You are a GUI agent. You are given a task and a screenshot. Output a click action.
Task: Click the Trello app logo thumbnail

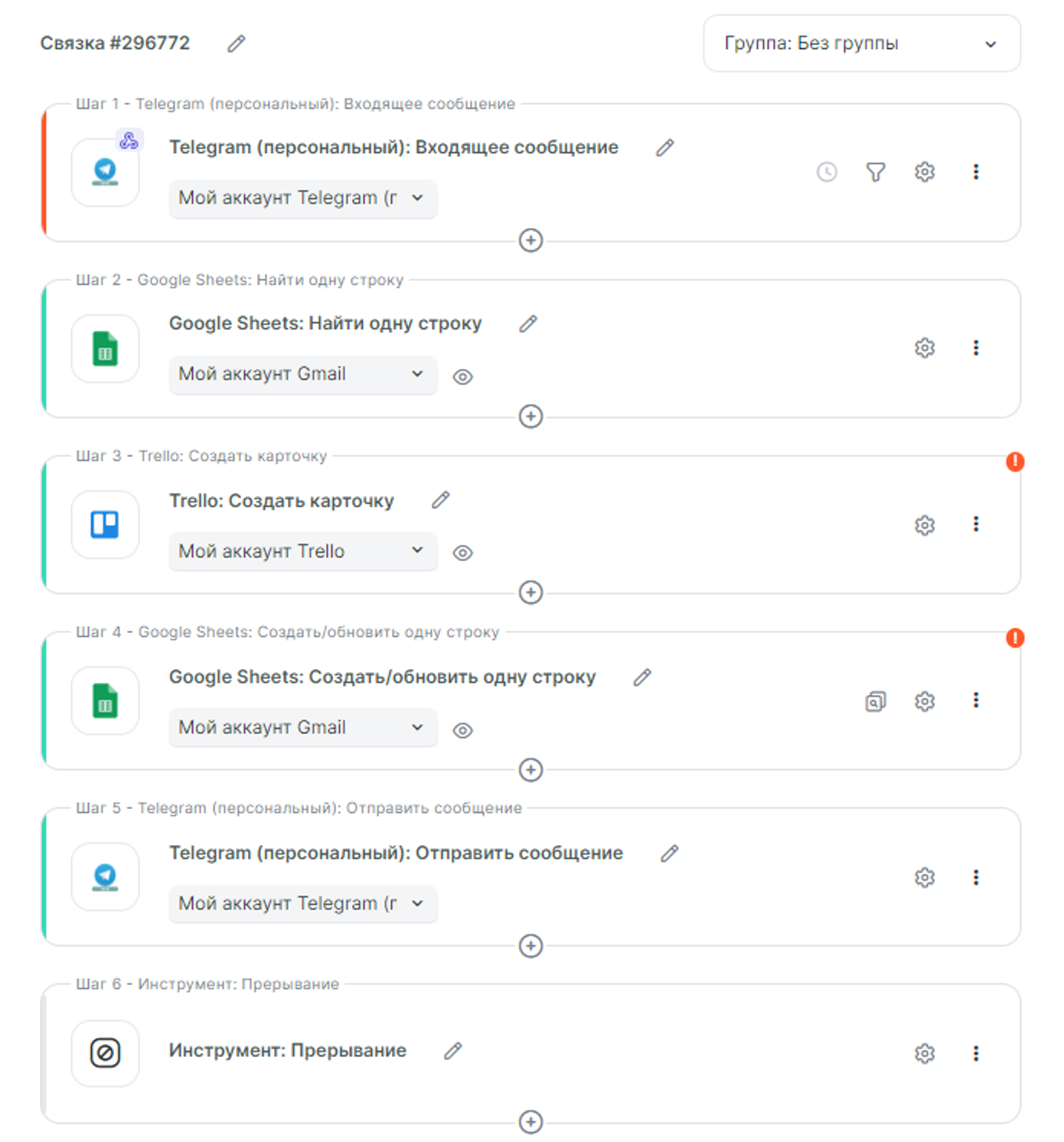click(x=105, y=525)
